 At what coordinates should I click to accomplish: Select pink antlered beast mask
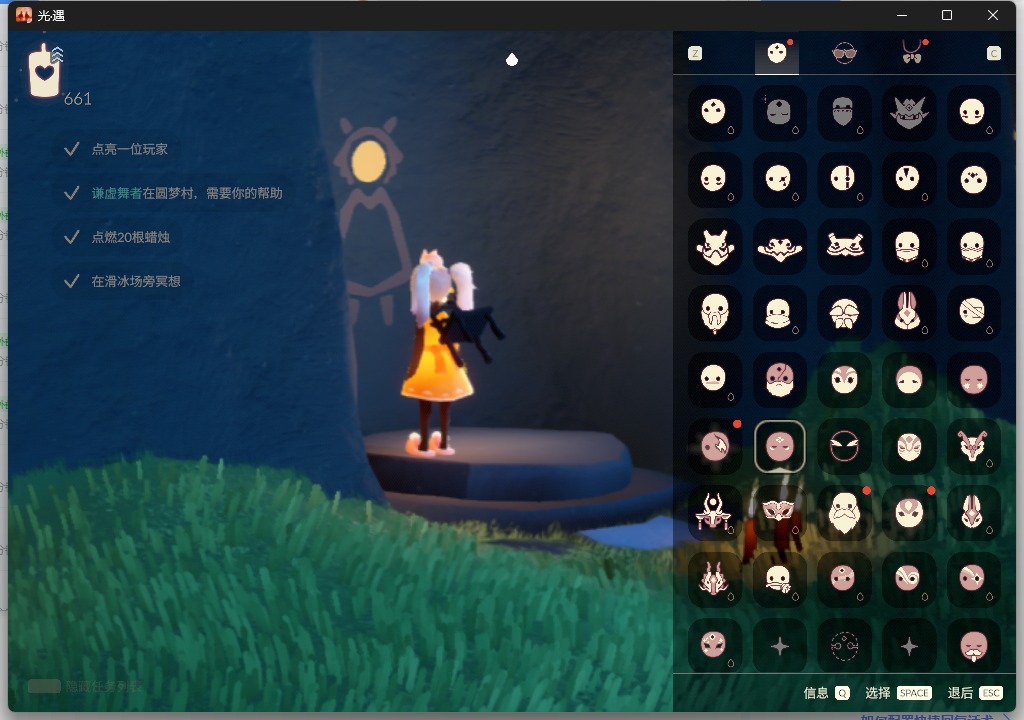tap(714, 580)
